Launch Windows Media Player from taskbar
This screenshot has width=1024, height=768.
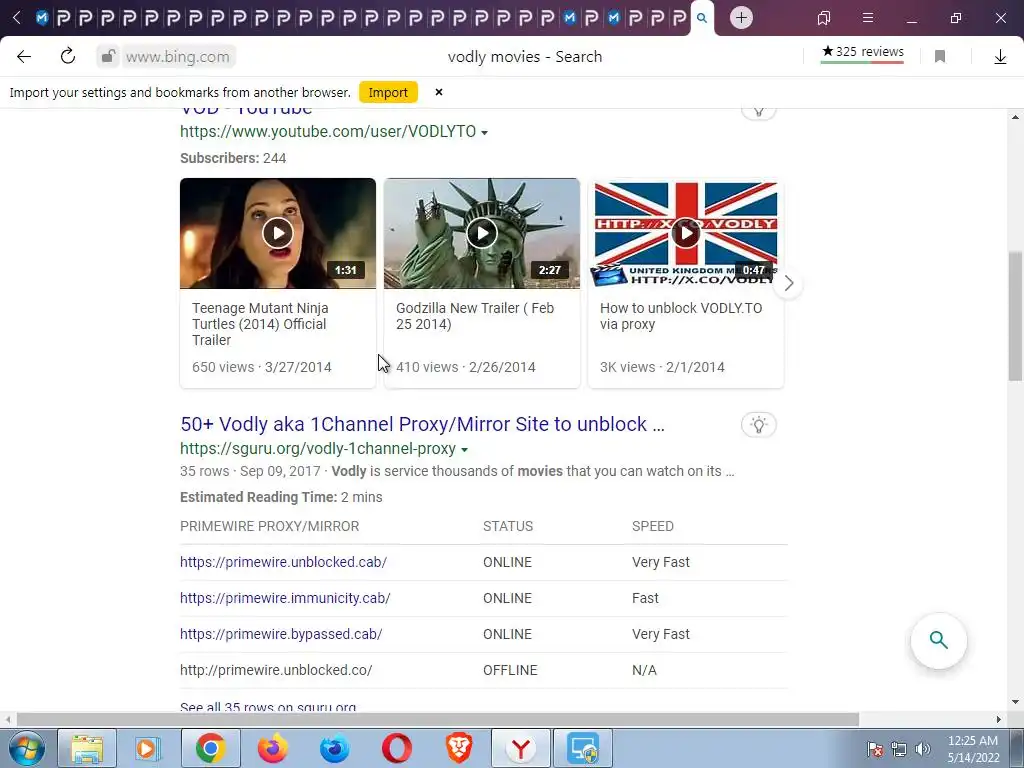pos(148,748)
